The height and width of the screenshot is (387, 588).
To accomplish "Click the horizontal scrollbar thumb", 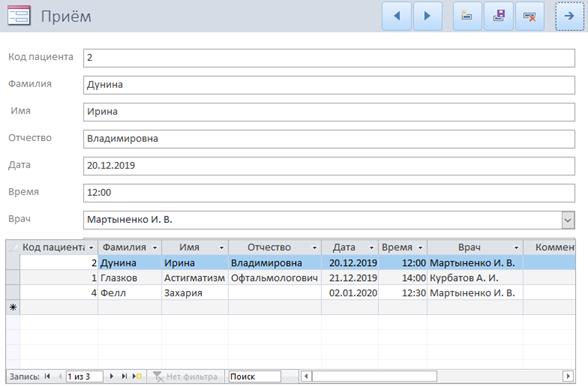I will [375, 376].
